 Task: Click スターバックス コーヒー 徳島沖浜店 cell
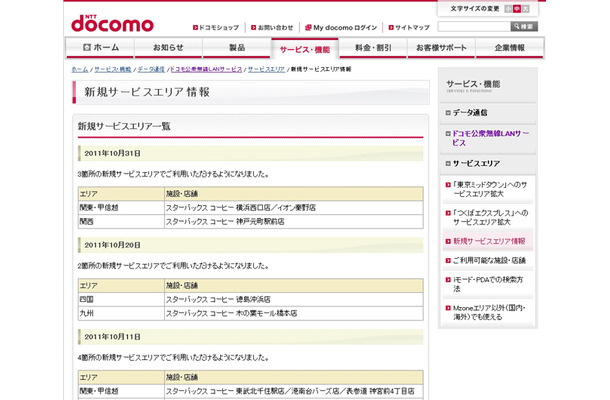pyautogui.click(x=294, y=299)
